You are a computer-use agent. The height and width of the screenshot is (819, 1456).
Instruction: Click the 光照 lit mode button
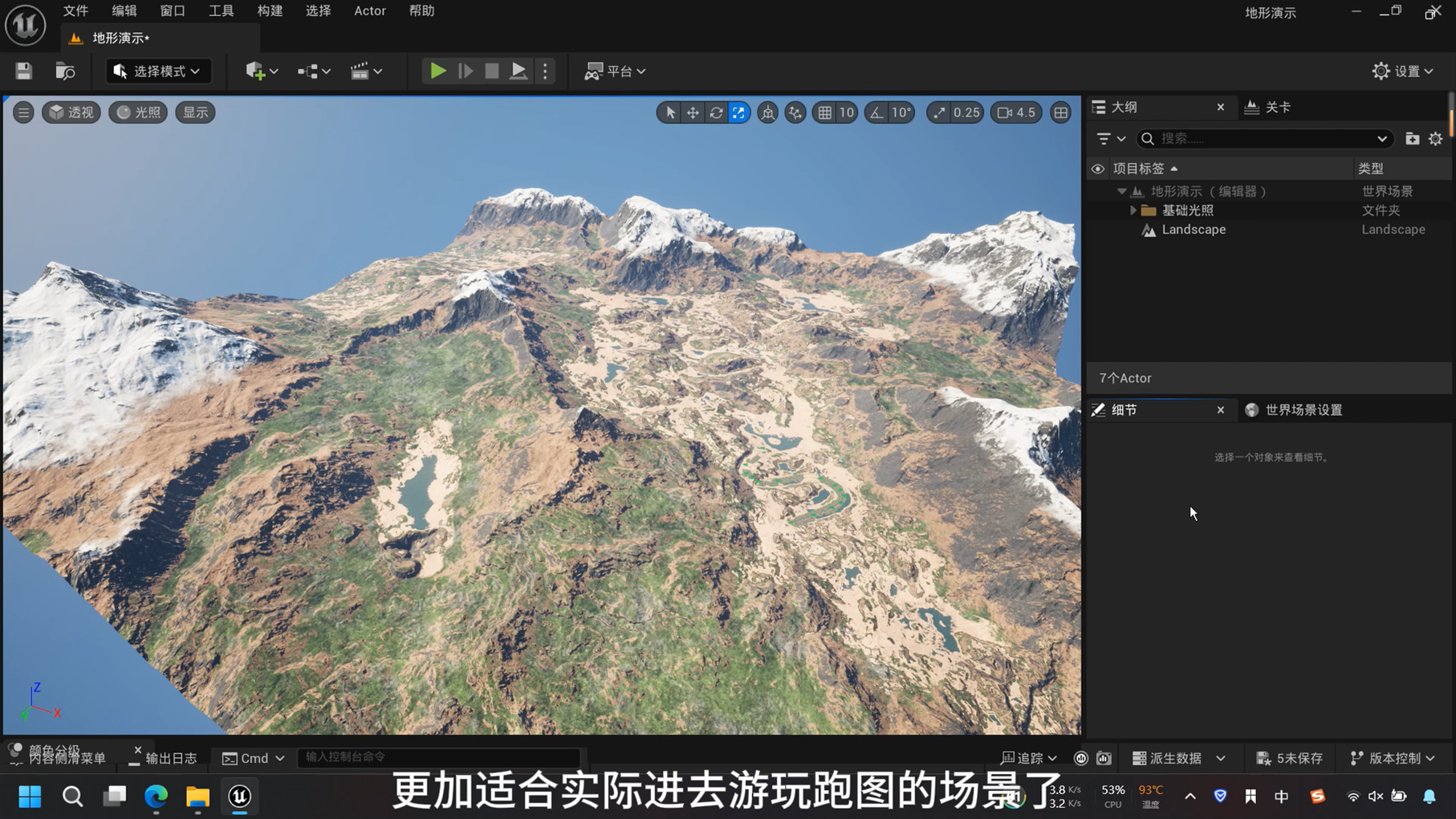tap(138, 112)
